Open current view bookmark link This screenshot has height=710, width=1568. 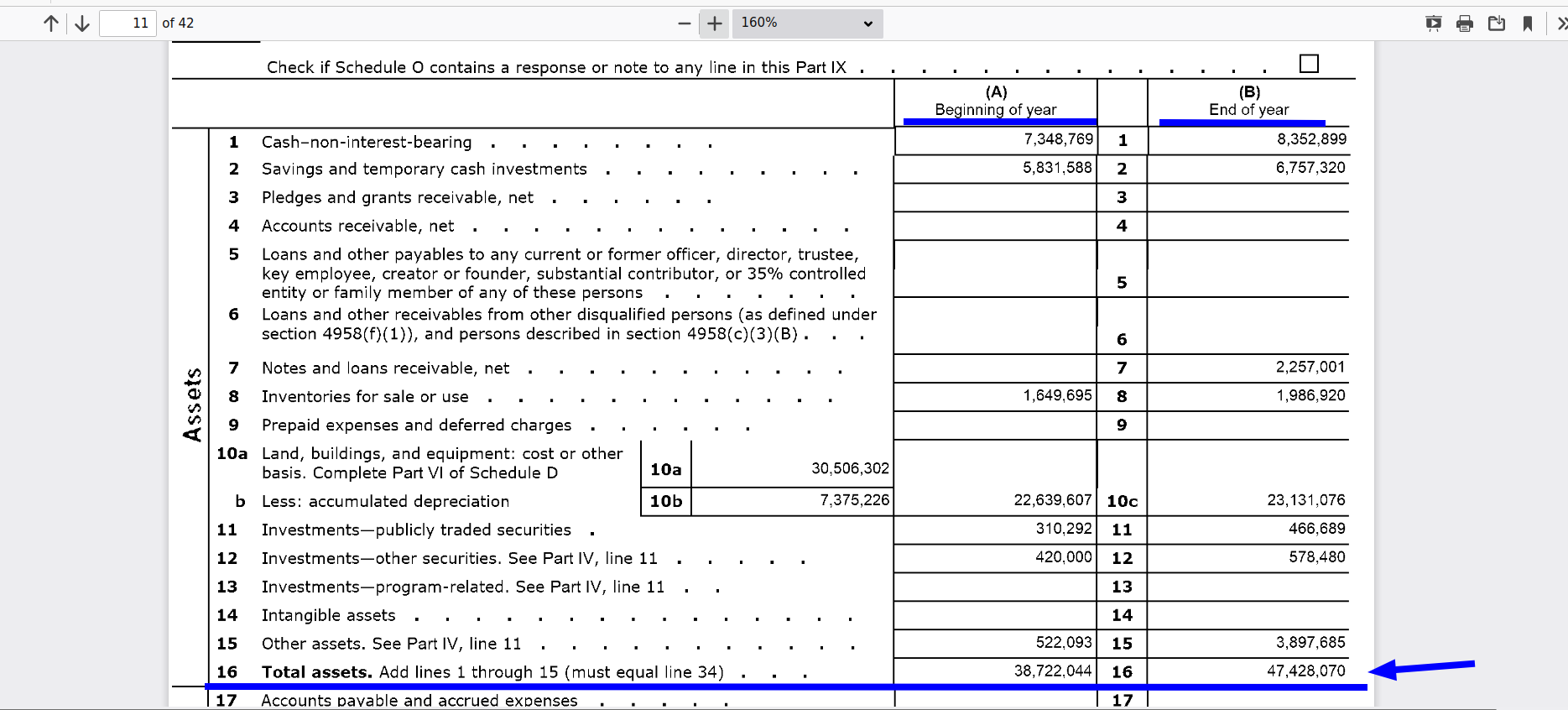click(x=1528, y=23)
